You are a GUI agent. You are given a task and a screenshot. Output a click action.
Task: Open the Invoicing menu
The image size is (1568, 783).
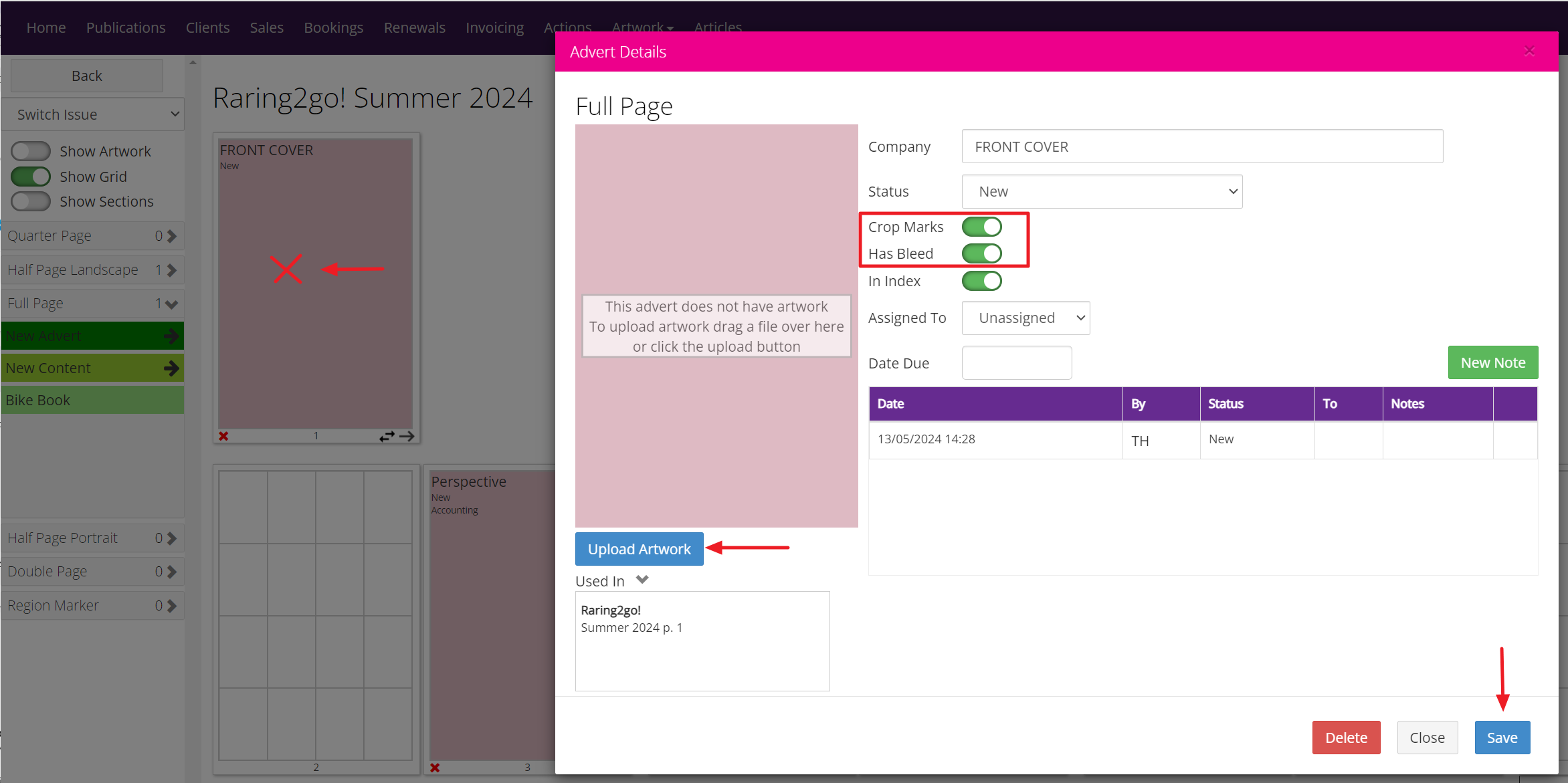click(x=495, y=27)
